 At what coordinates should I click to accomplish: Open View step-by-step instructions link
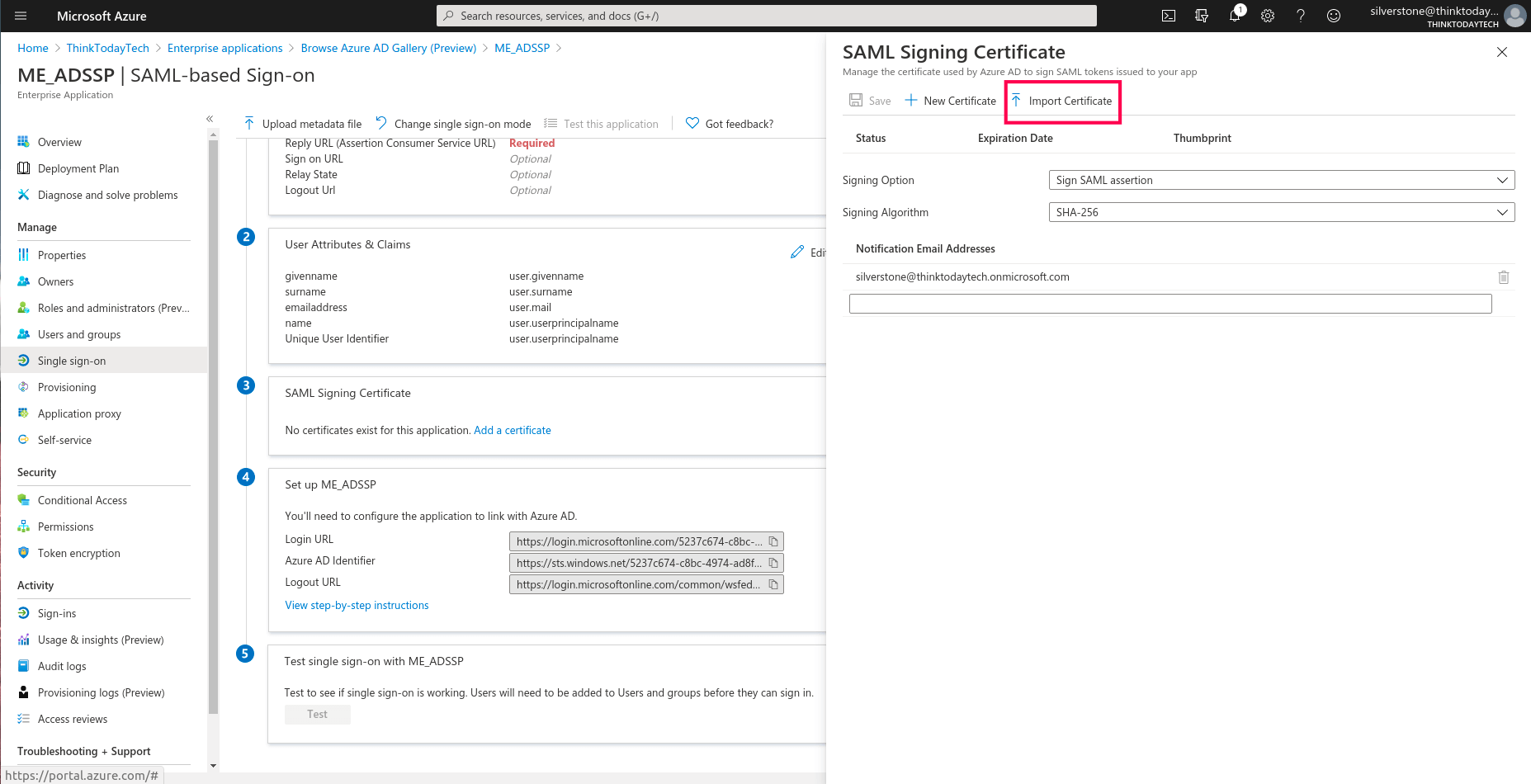coord(357,605)
